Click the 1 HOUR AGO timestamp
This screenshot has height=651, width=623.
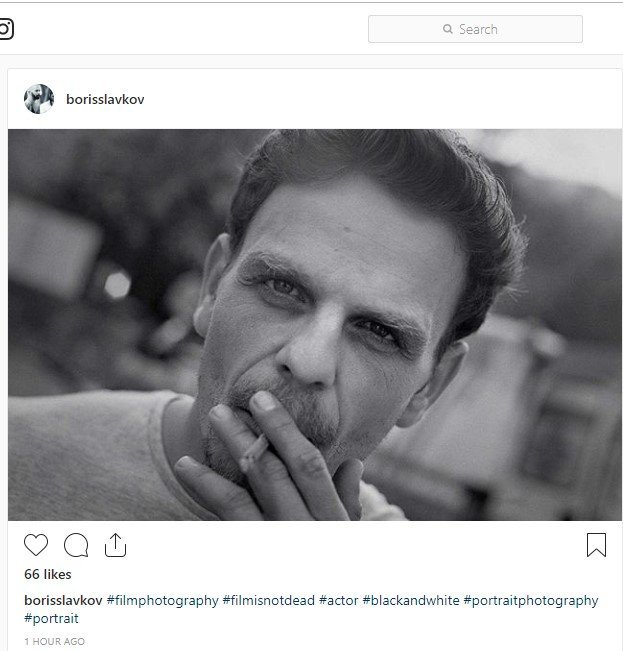pos(55,642)
